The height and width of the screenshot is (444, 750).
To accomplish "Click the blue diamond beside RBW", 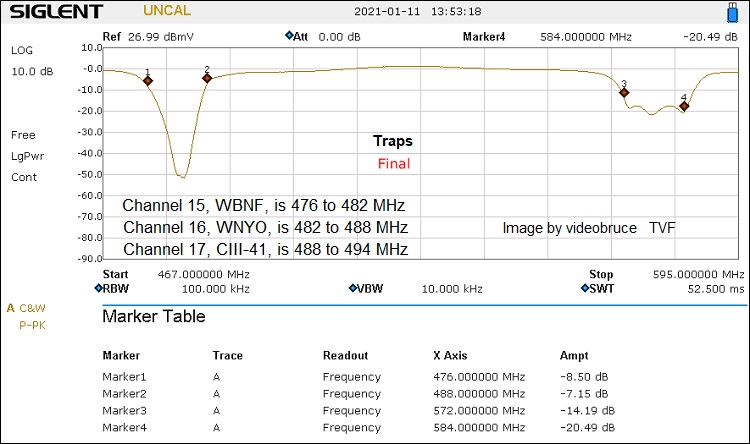I will click(99, 288).
